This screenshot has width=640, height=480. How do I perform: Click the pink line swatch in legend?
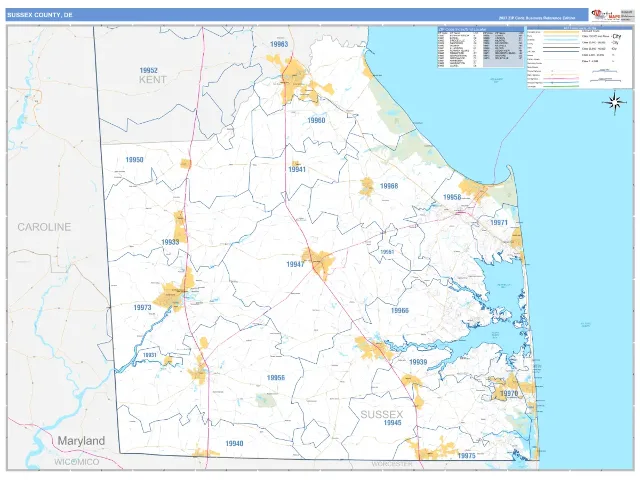point(561,78)
